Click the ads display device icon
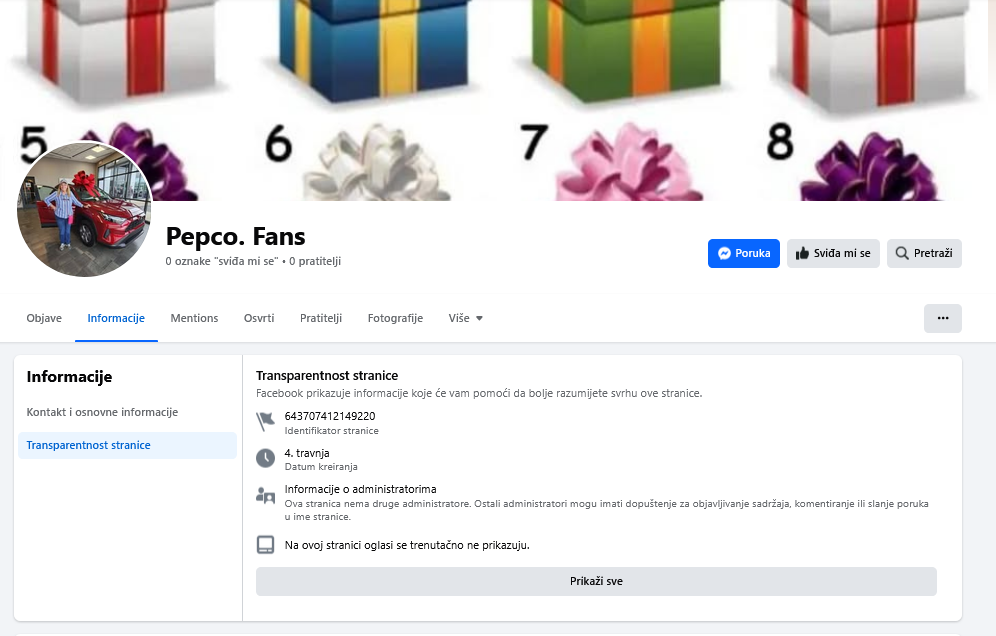Viewport: 996px width, 636px height. coord(265,545)
